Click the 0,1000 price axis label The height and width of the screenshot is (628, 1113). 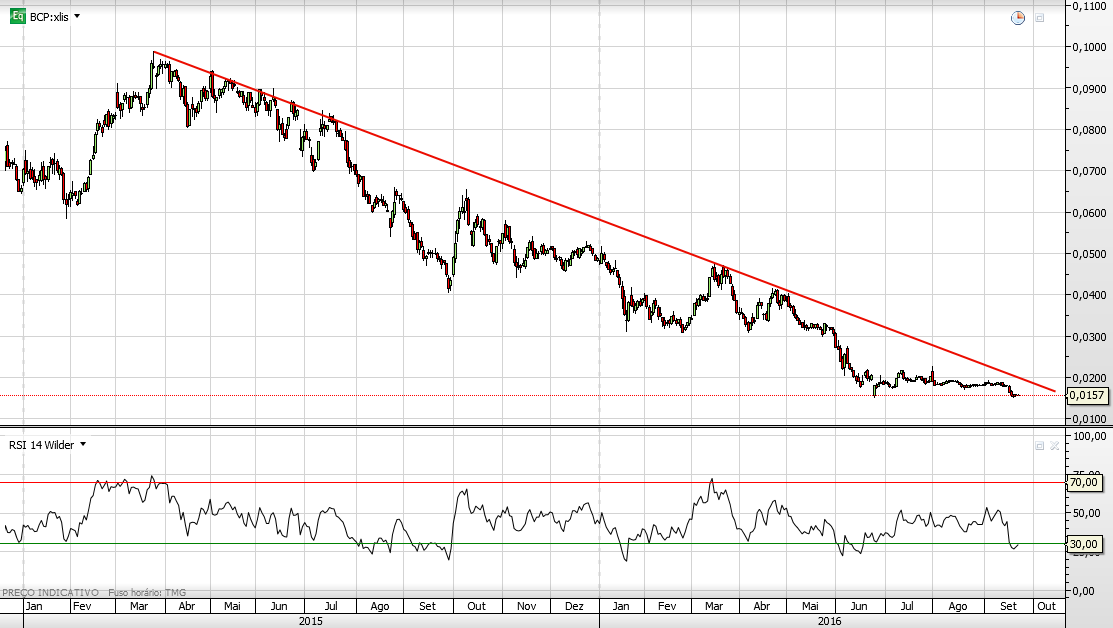coord(1089,47)
